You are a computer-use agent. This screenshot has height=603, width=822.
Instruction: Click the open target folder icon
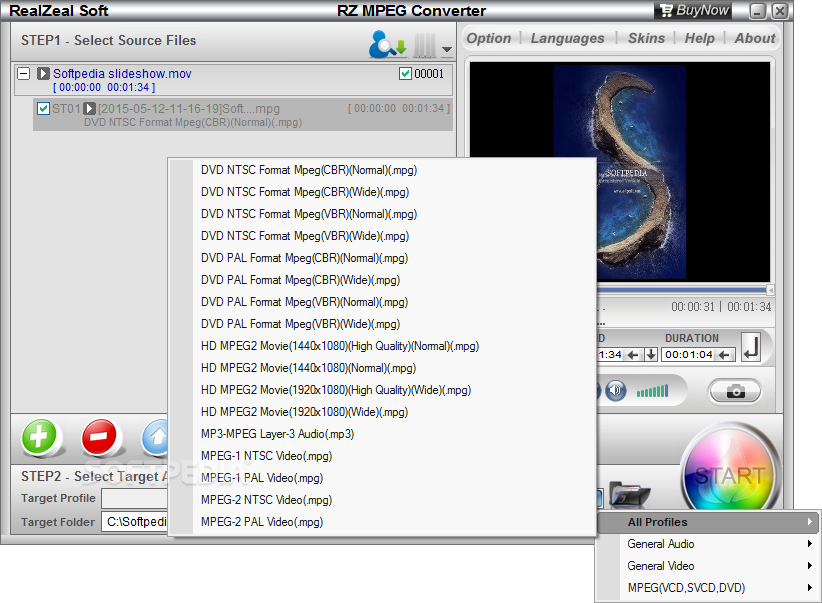[x=629, y=494]
